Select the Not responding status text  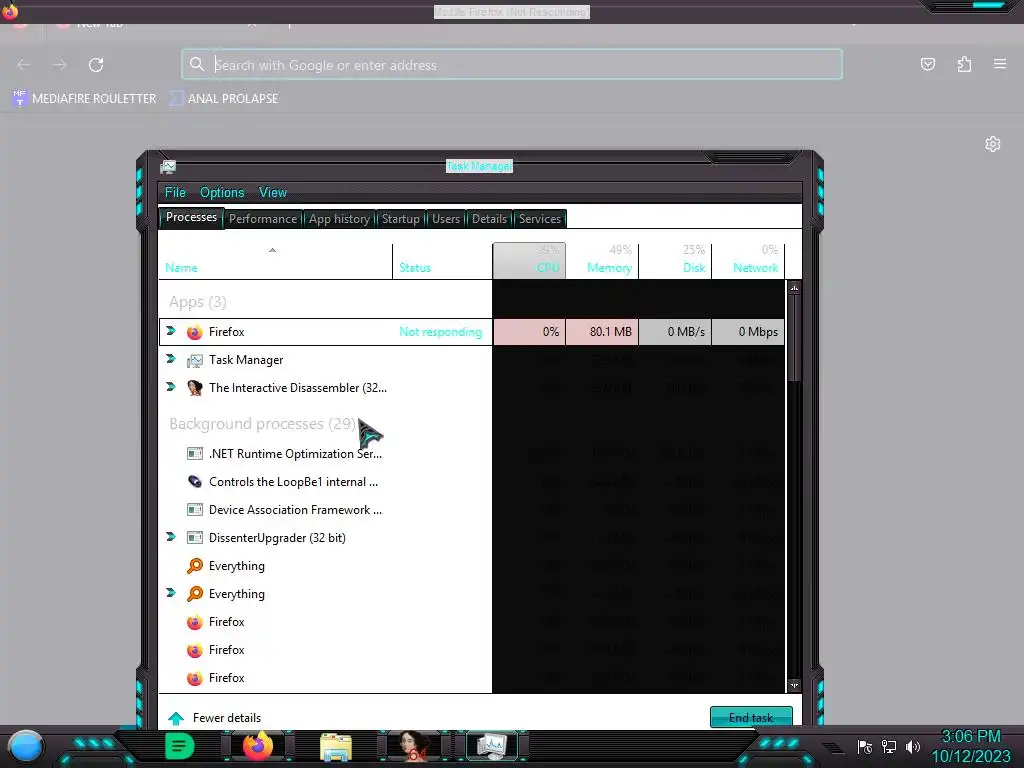coord(441,332)
